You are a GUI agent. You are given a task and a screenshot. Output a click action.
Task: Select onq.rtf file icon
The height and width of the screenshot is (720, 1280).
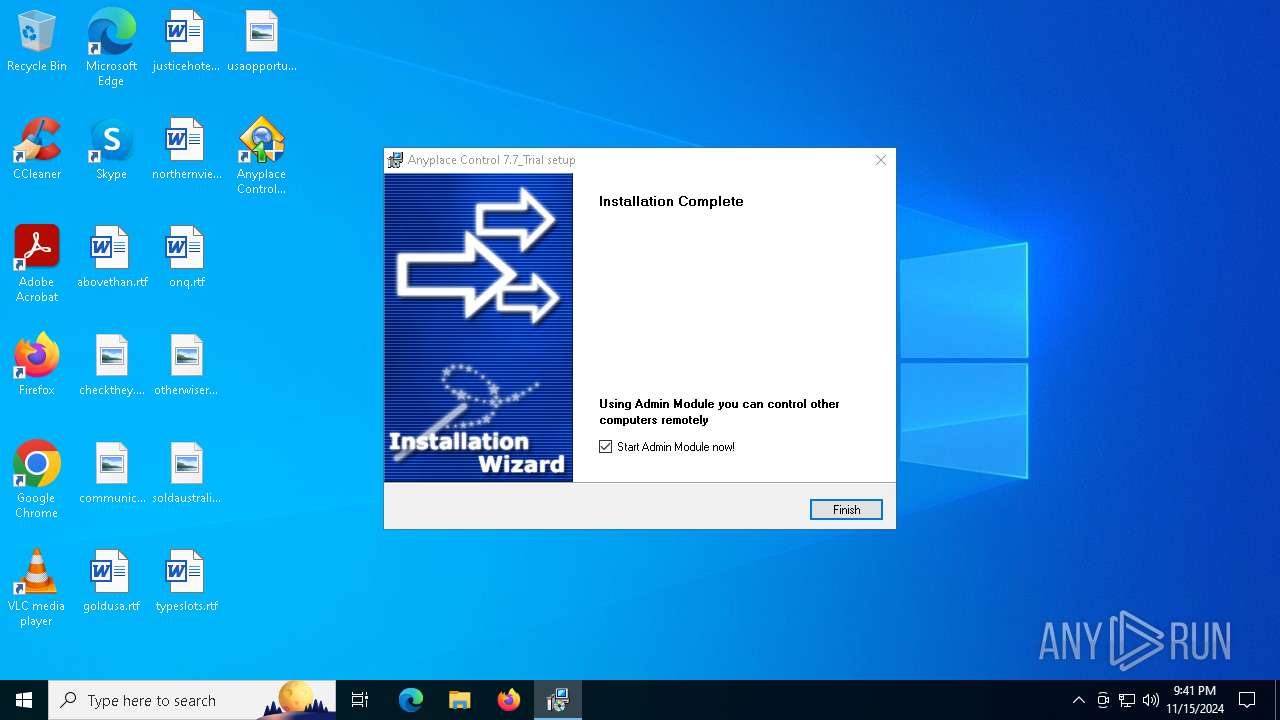(x=186, y=258)
